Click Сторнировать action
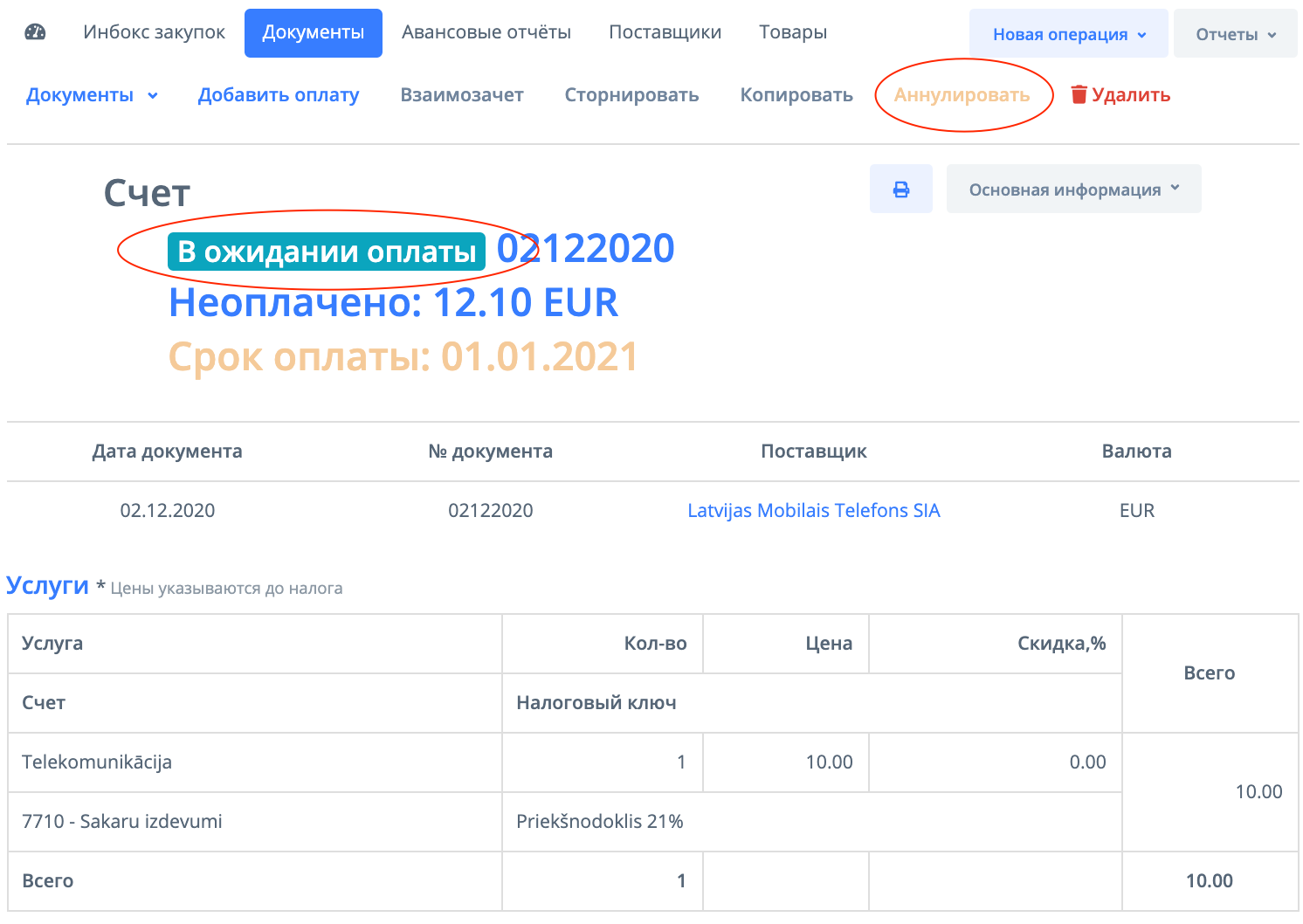Viewport: 1303px width, 924px height. (632, 95)
